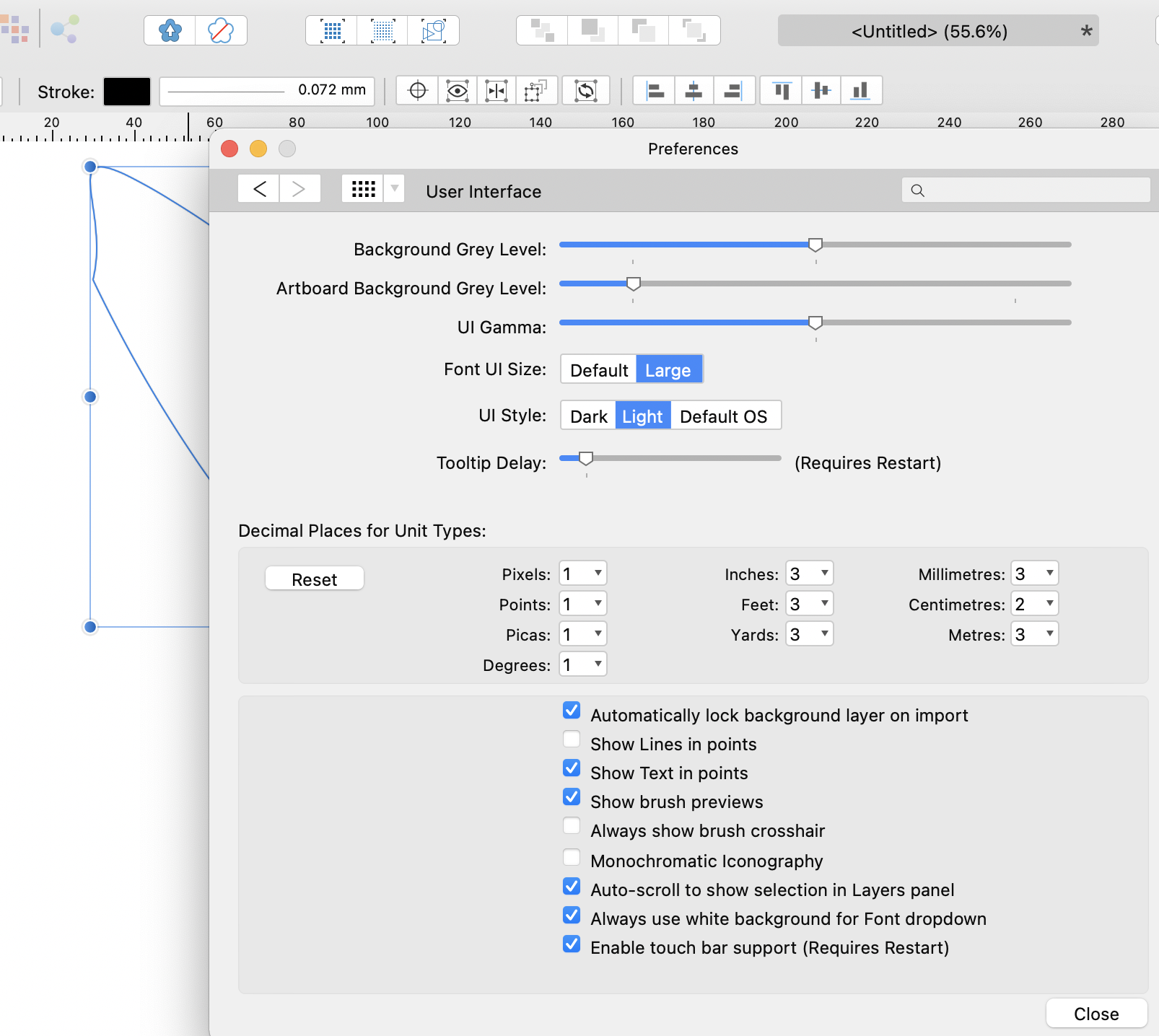Click the align left edges icon
Viewport: 1159px width, 1036px height.
click(655, 91)
